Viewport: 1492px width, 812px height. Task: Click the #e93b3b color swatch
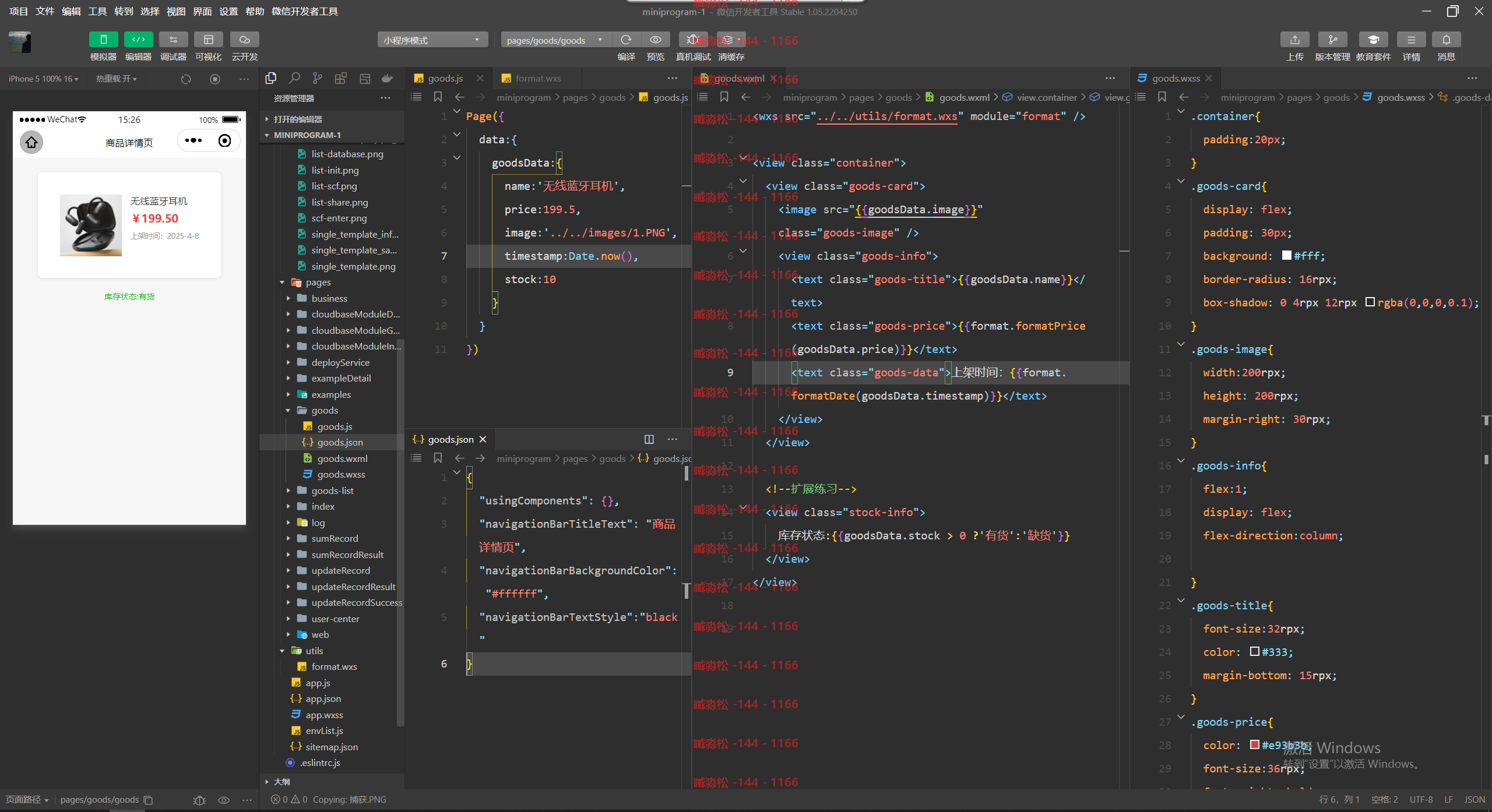pos(1255,744)
